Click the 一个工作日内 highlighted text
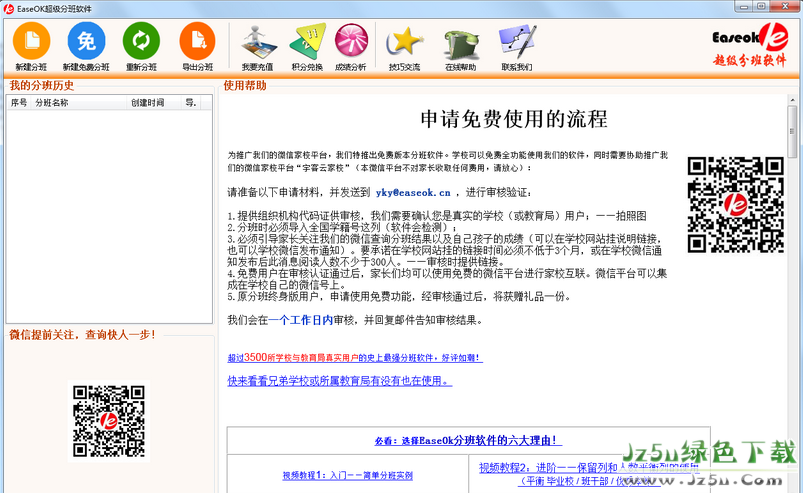803x493 pixels. click(x=300, y=320)
